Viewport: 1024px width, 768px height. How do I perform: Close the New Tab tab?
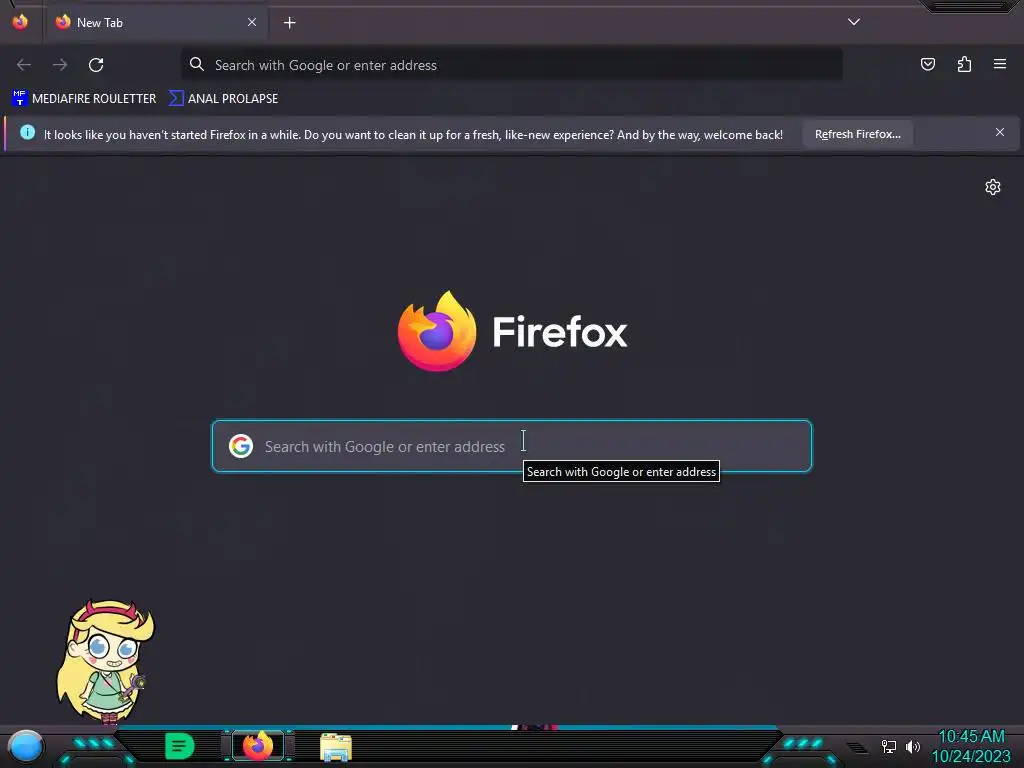pyautogui.click(x=251, y=22)
